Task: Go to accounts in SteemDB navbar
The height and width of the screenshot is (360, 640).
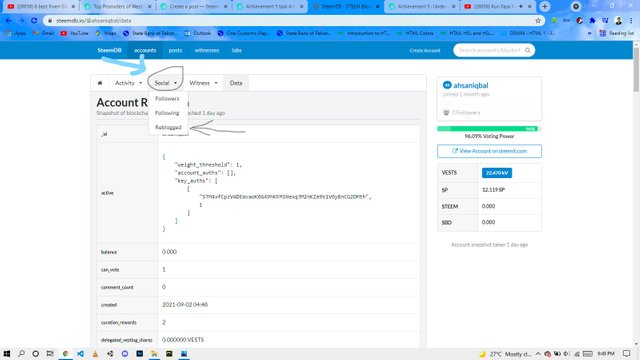Action: (145, 50)
